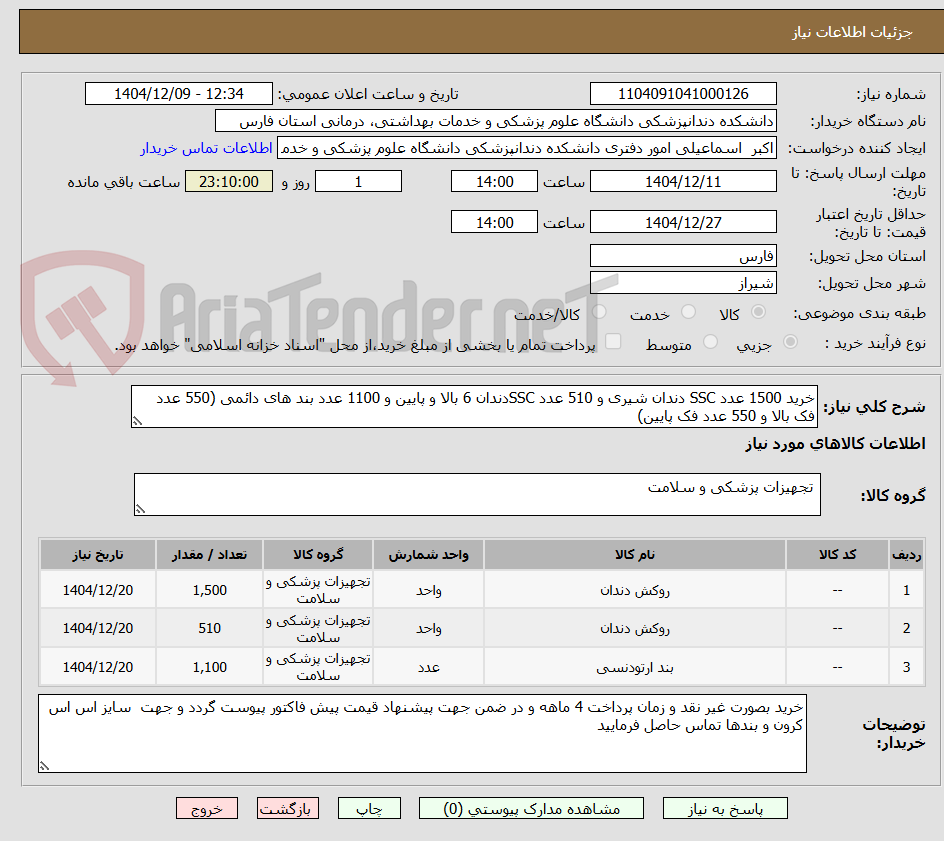The height and width of the screenshot is (841, 944).
Task: Click the response deadline time 14:00 field
Action: click(494, 181)
